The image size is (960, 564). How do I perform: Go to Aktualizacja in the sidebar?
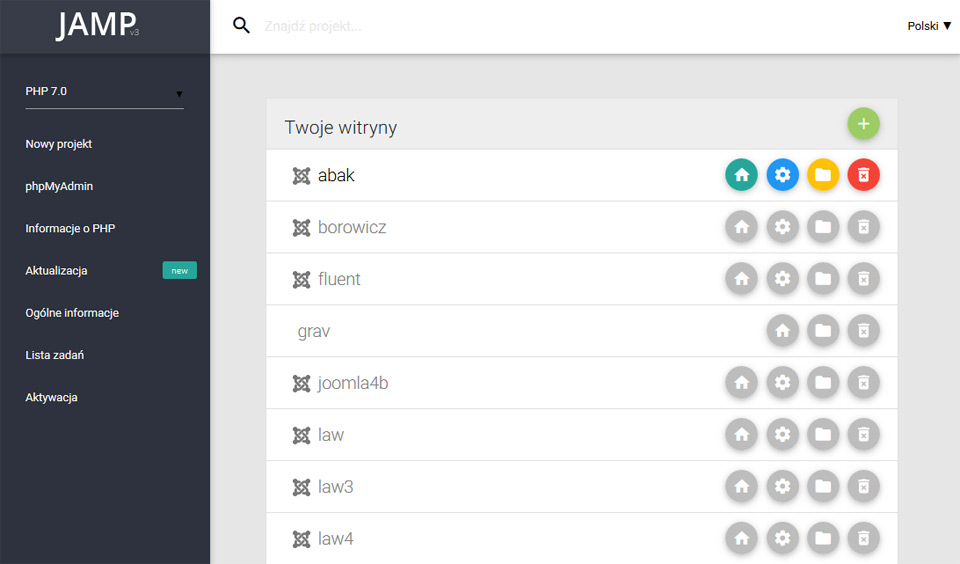point(56,271)
